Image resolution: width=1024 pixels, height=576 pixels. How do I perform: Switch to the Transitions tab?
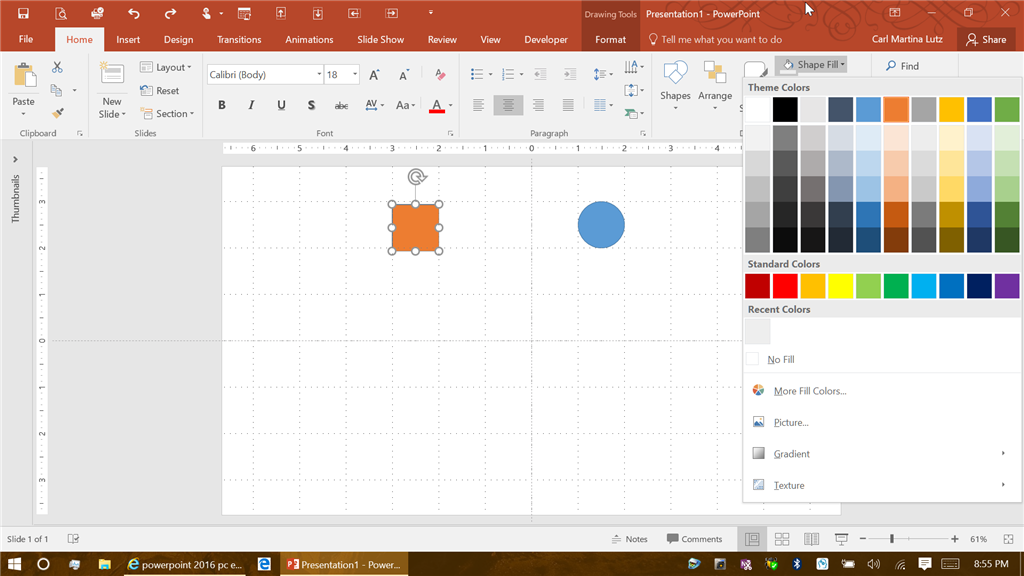point(239,39)
